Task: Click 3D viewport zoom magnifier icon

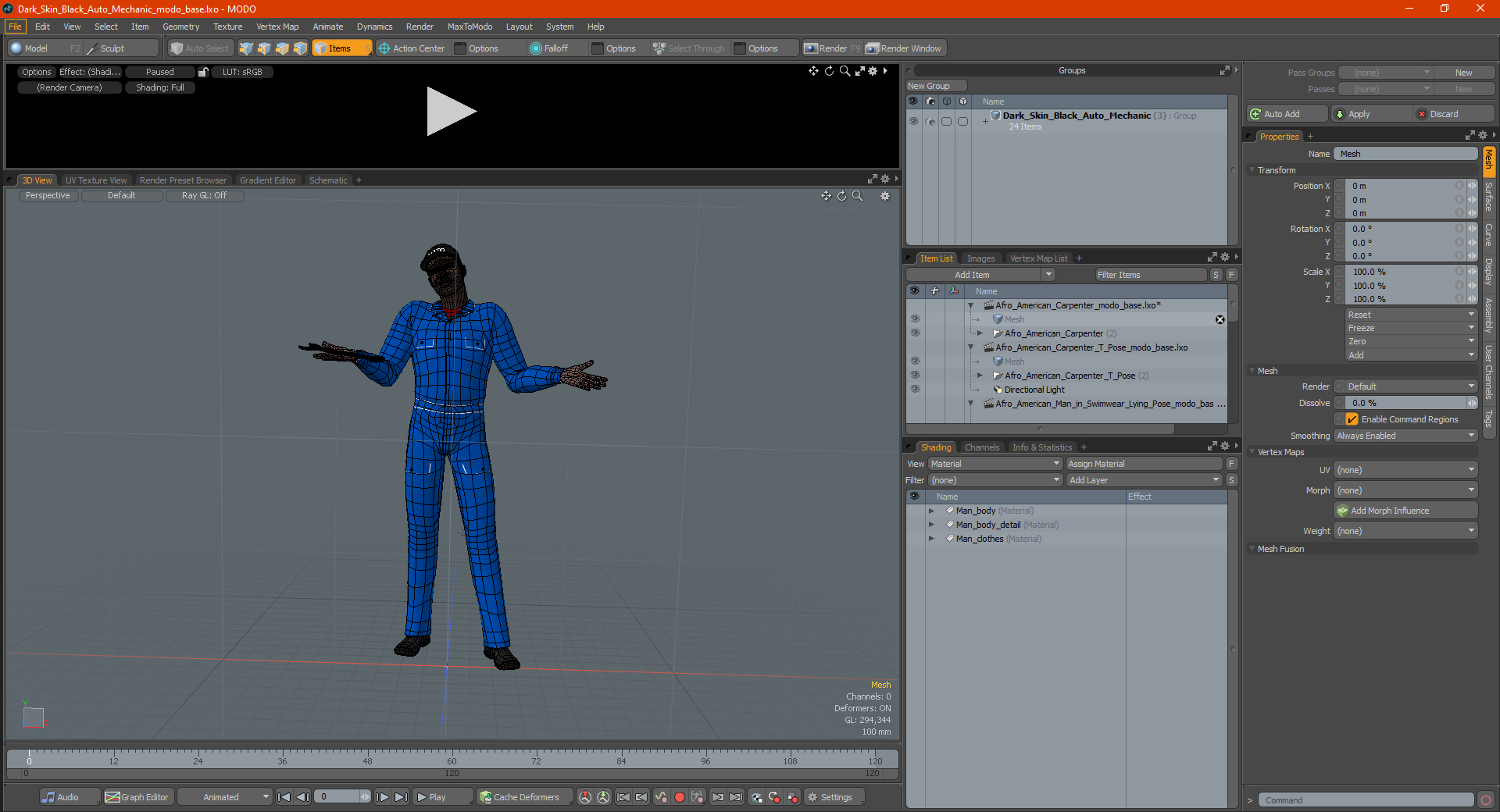Action: (x=858, y=196)
